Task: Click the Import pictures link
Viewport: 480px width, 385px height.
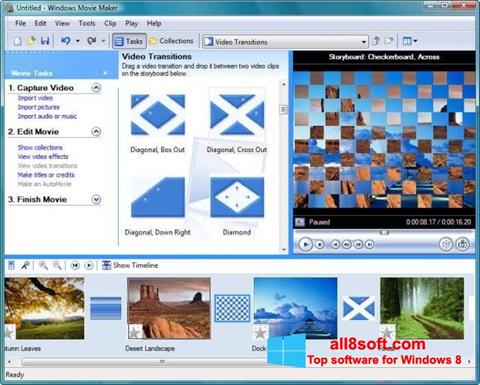Action: point(39,107)
